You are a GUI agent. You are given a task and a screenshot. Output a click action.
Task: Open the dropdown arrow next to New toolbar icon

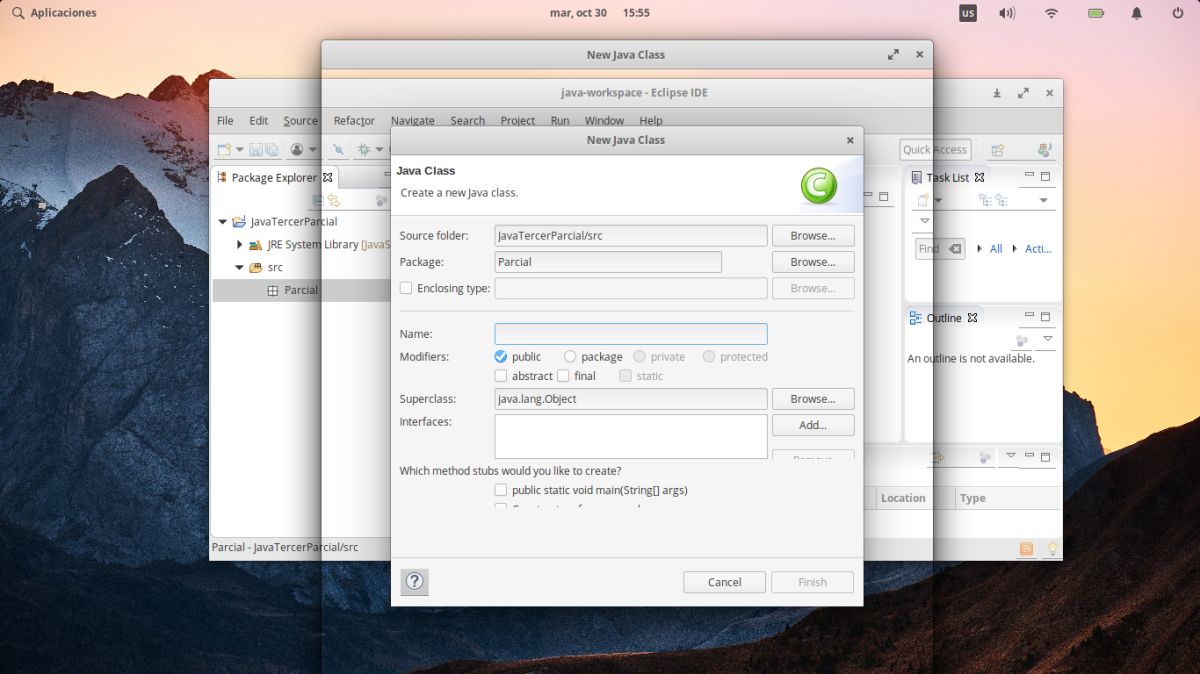(240, 150)
